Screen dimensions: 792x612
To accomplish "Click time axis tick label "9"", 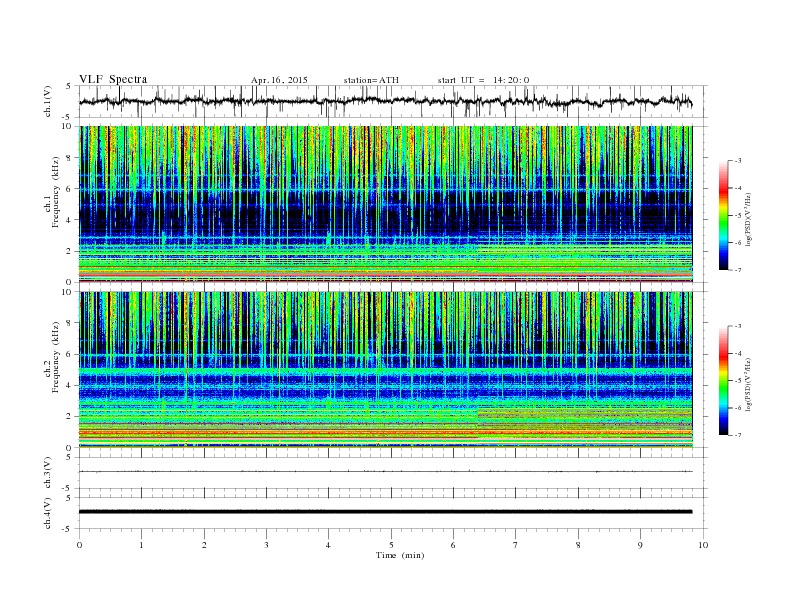I will tap(640, 545).
